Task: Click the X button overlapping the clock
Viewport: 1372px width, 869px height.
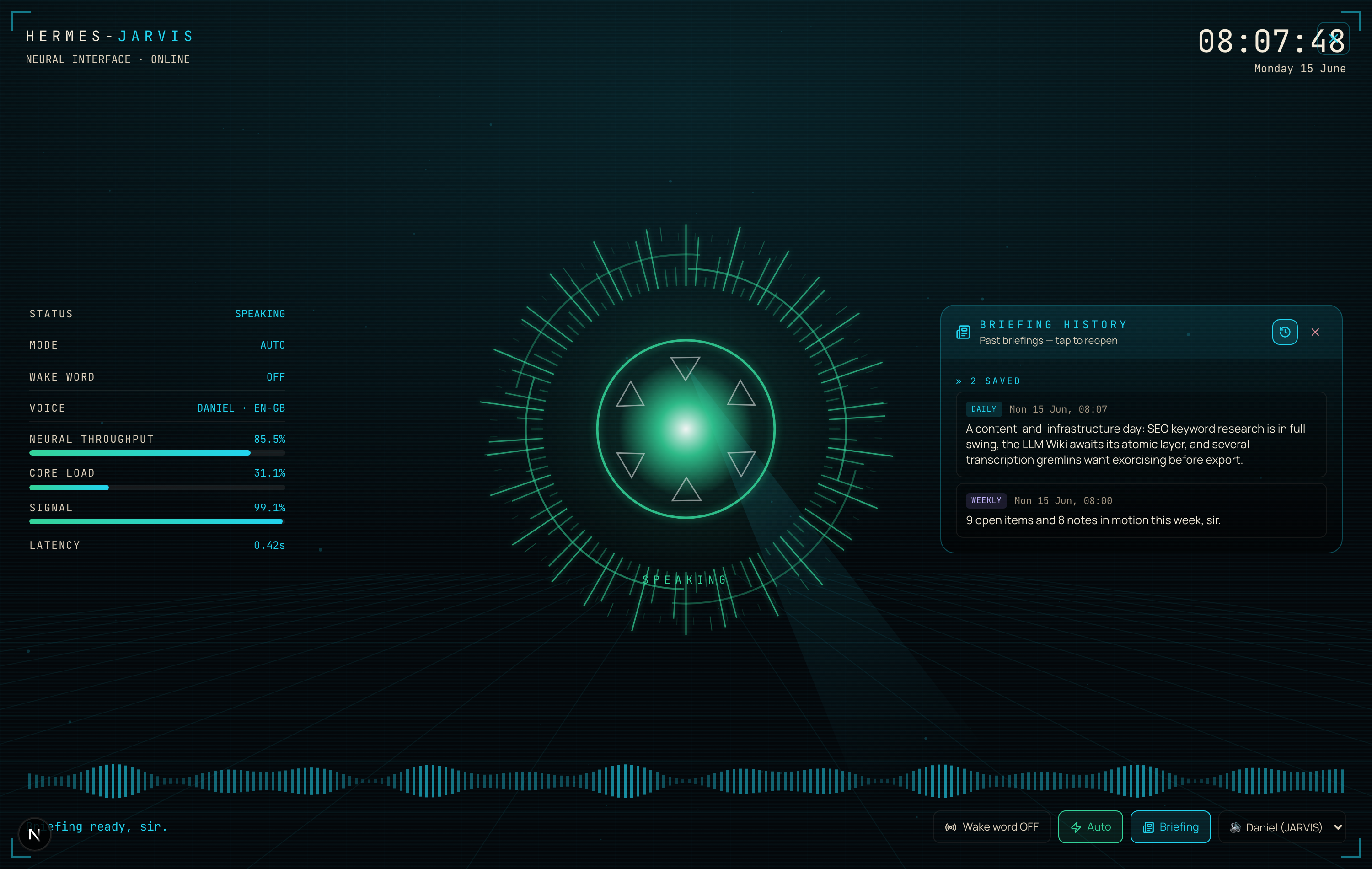Action: point(1333,39)
